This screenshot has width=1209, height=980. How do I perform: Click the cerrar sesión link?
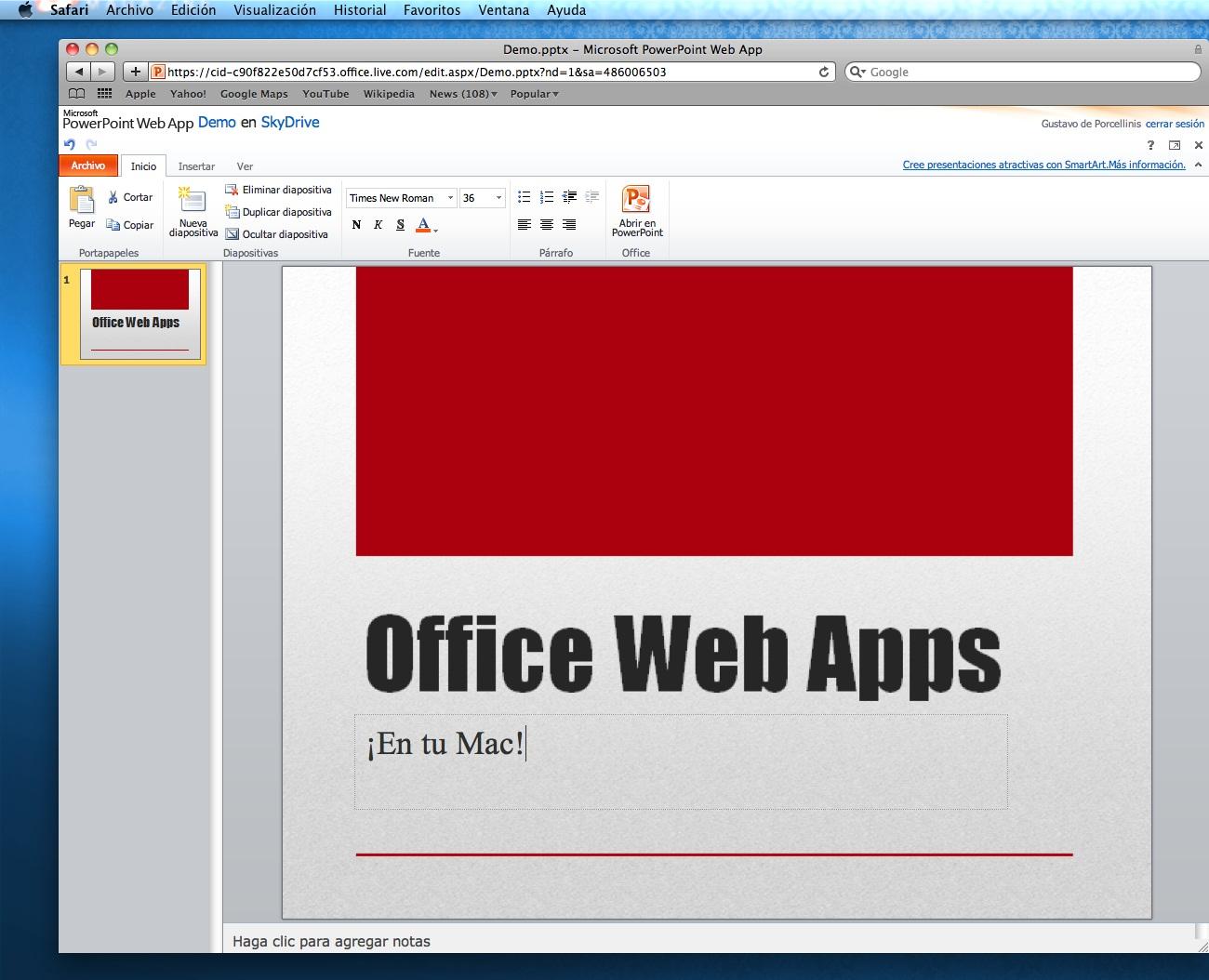coord(1175,124)
